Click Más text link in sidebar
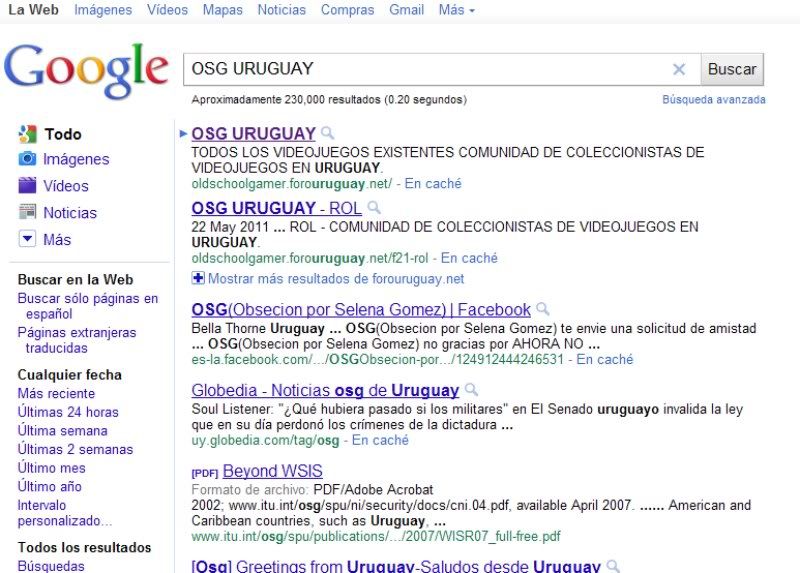Screen dimensions: 800x573 click(57, 239)
